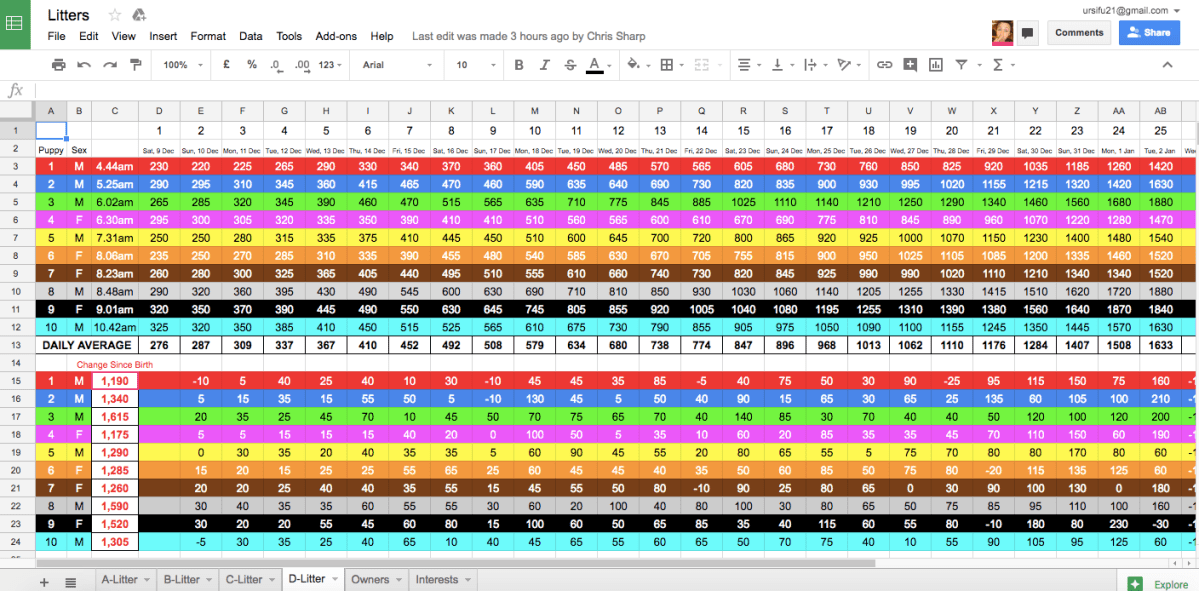
Task: Click the Print icon in toolbar
Action: tap(59, 65)
